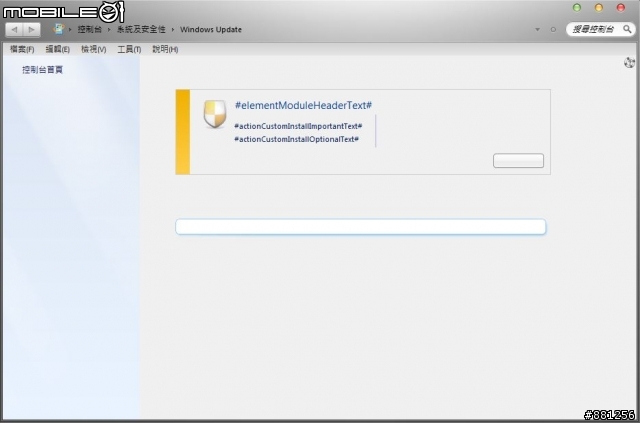Click Windows Update breadcrumb item
The image size is (640, 423).
point(211,29)
